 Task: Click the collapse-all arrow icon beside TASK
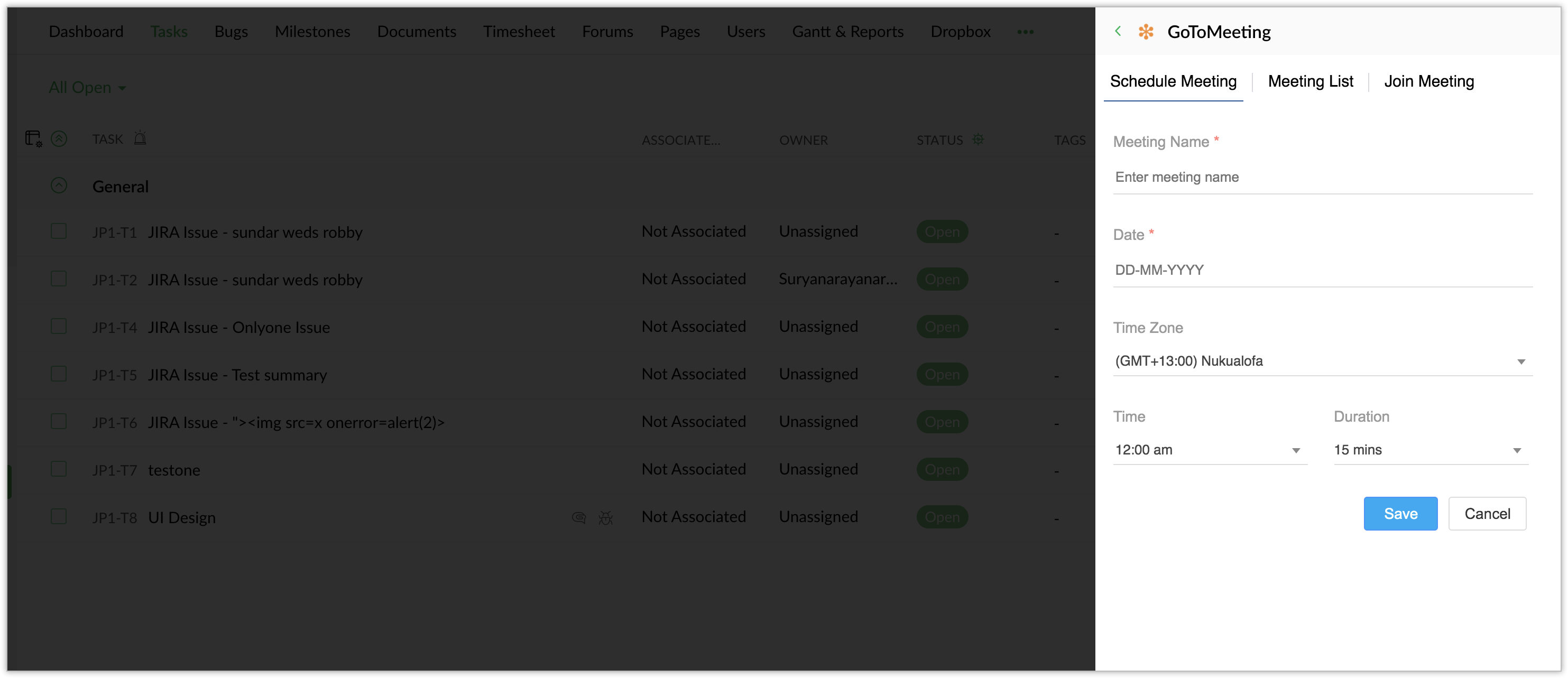[x=59, y=139]
